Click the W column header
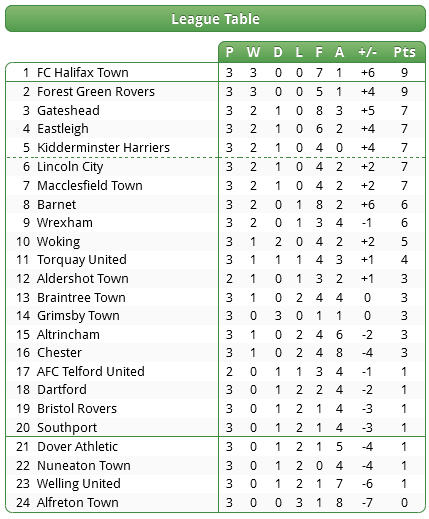Screen dimensions: 429x519 (x=253, y=52)
